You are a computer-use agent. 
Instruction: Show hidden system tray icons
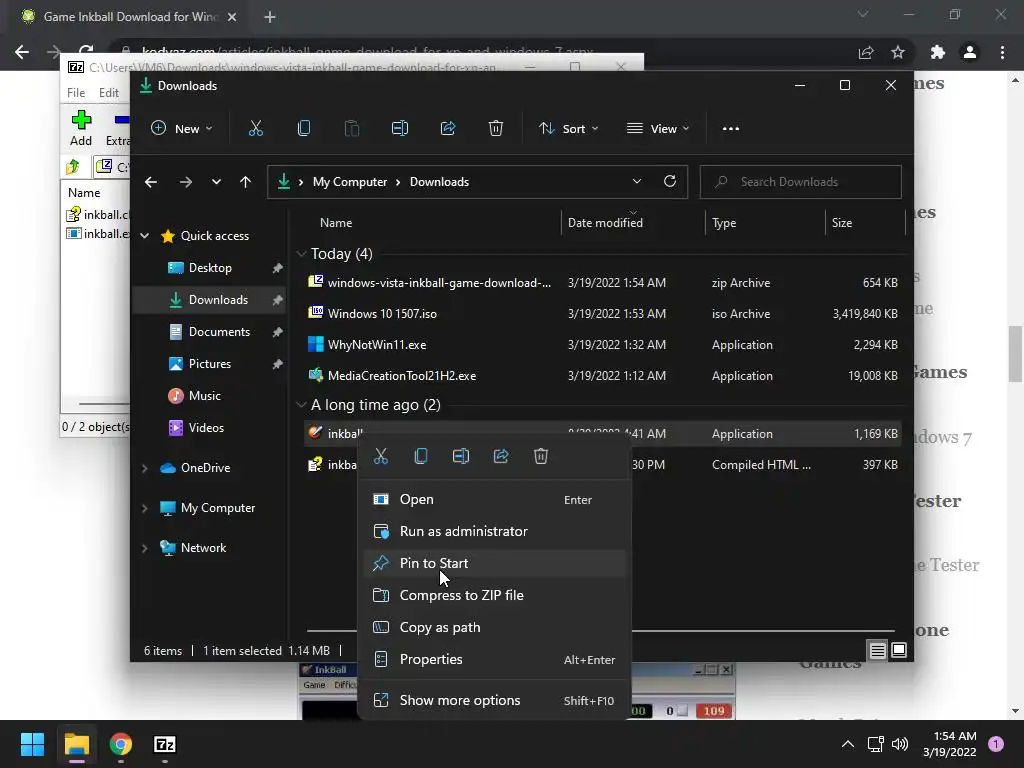[x=848, y=744]
